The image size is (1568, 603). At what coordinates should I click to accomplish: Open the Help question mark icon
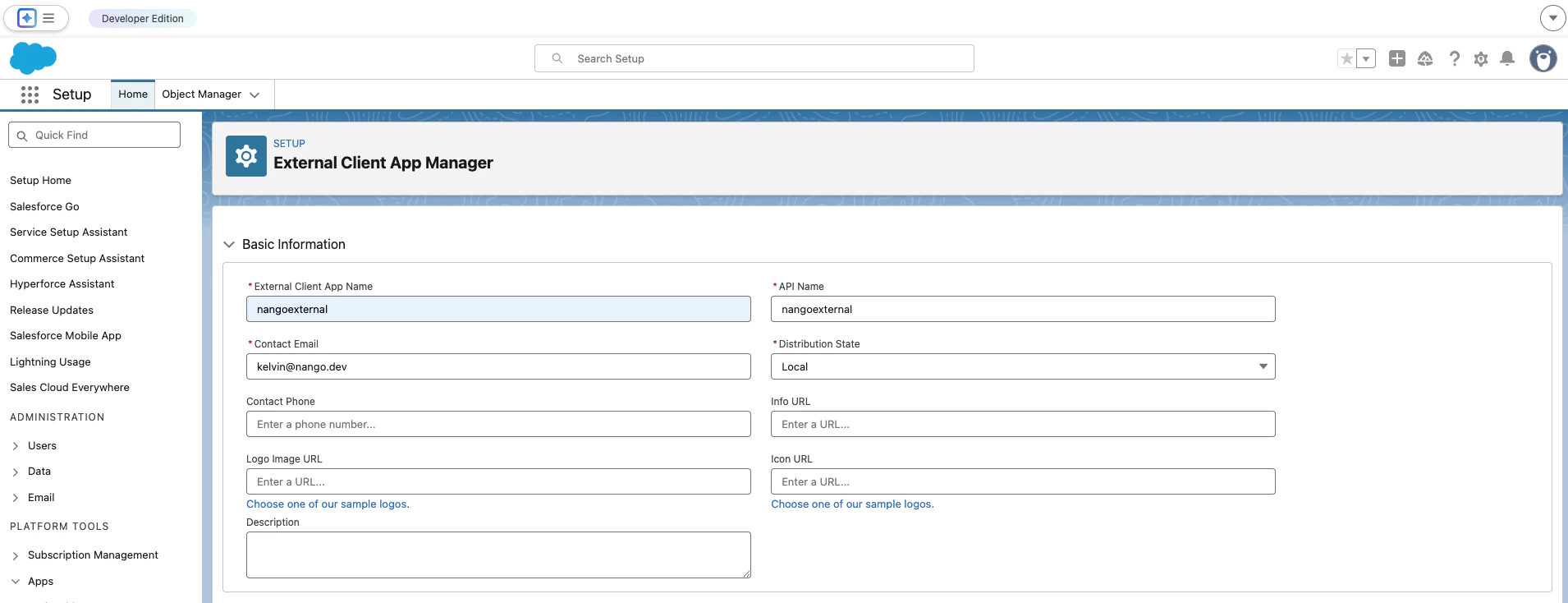[1454, 58]
